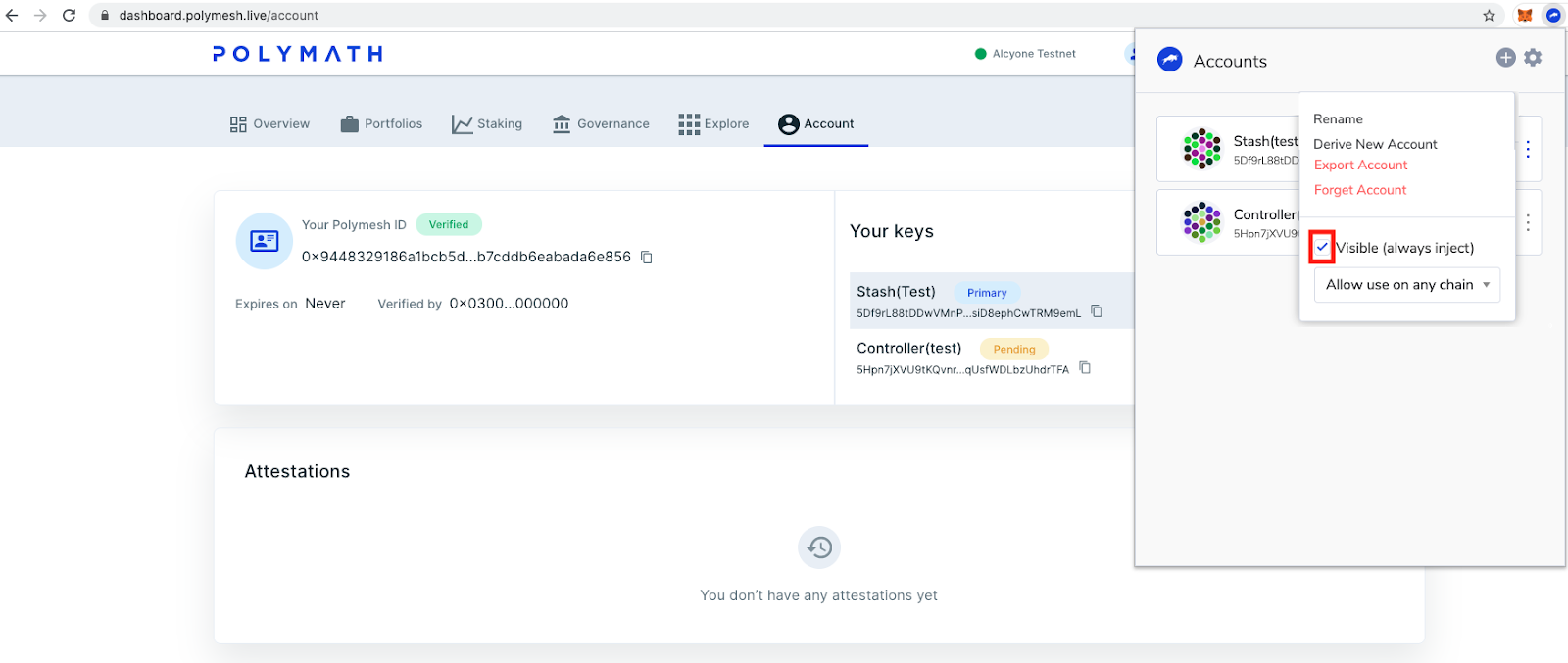Screen dimensions: 1568x663
Task: Select the Stash(Test) key row
Action: click(992, 301)
